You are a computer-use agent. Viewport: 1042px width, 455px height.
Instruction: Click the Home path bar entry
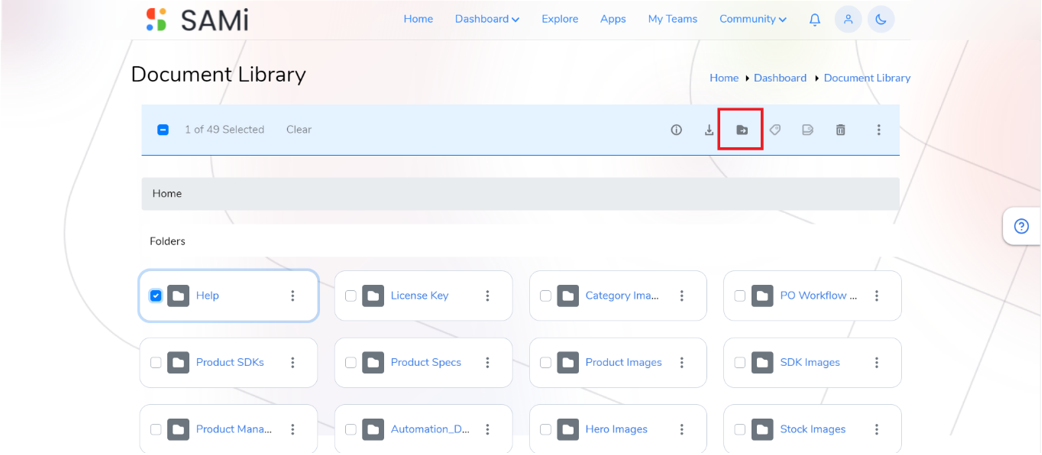point(167,194)
